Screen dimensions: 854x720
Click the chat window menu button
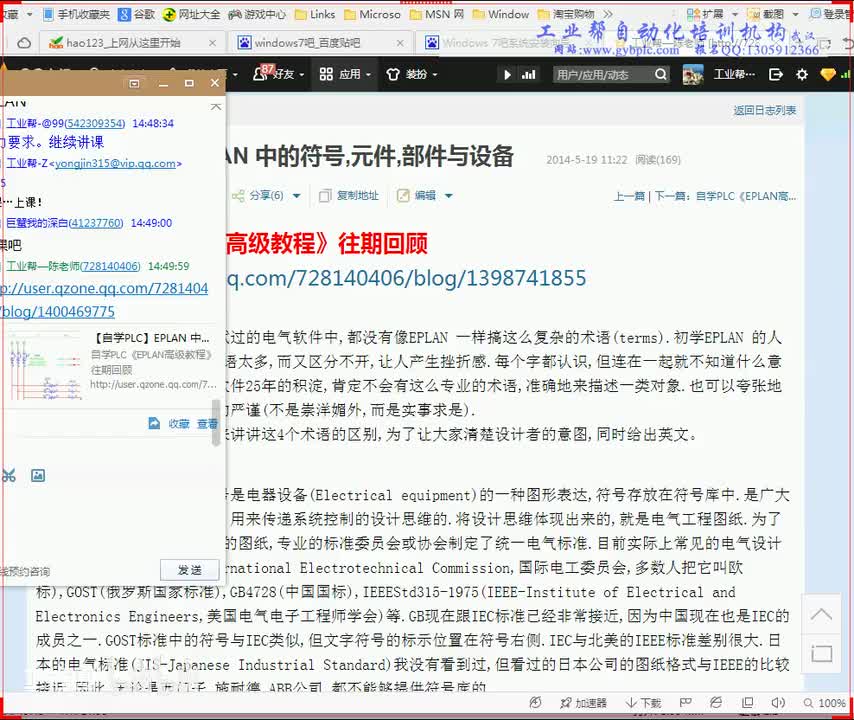[134, 83]
